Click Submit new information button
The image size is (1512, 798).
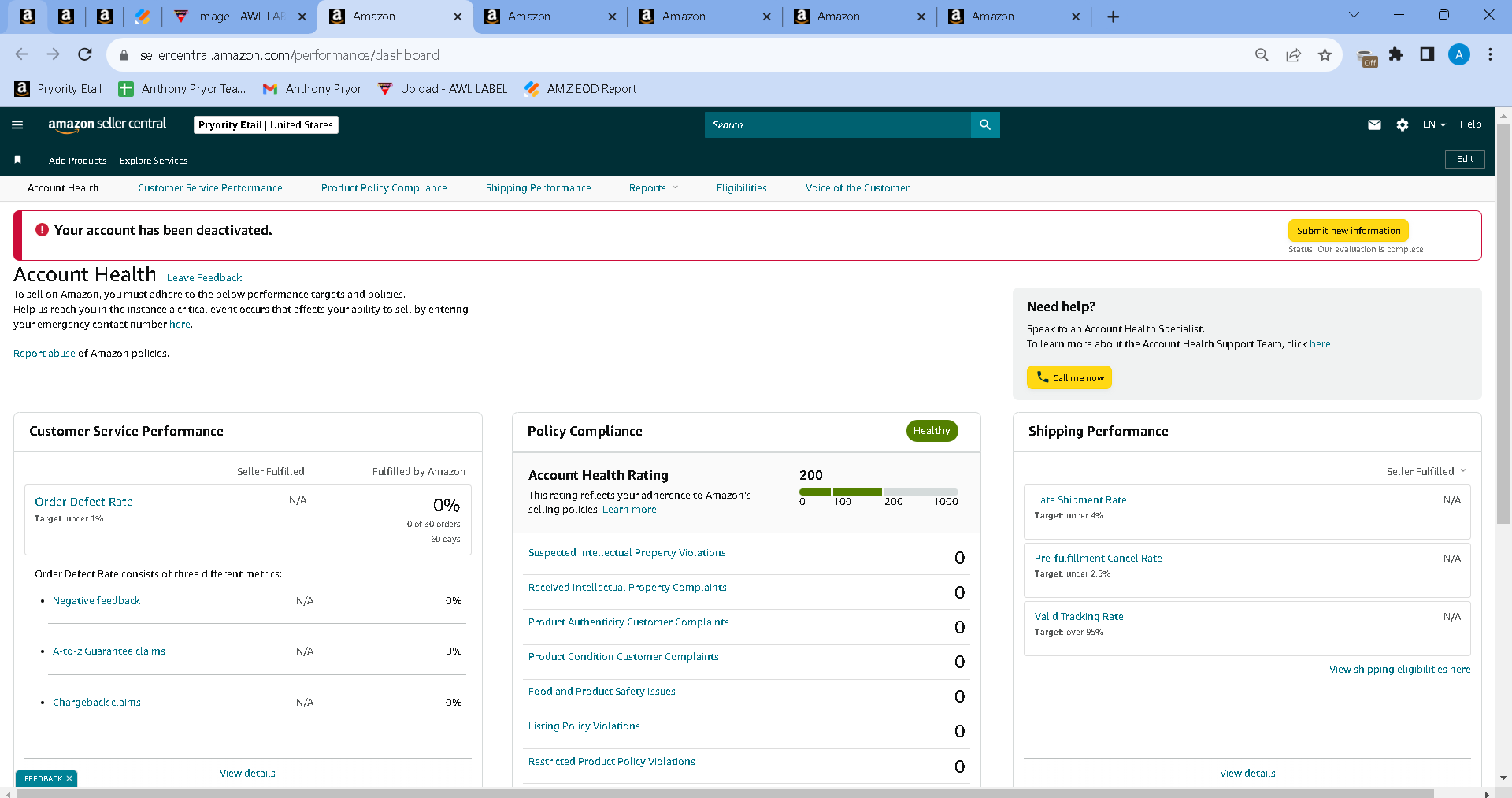tap(1348, 231)
